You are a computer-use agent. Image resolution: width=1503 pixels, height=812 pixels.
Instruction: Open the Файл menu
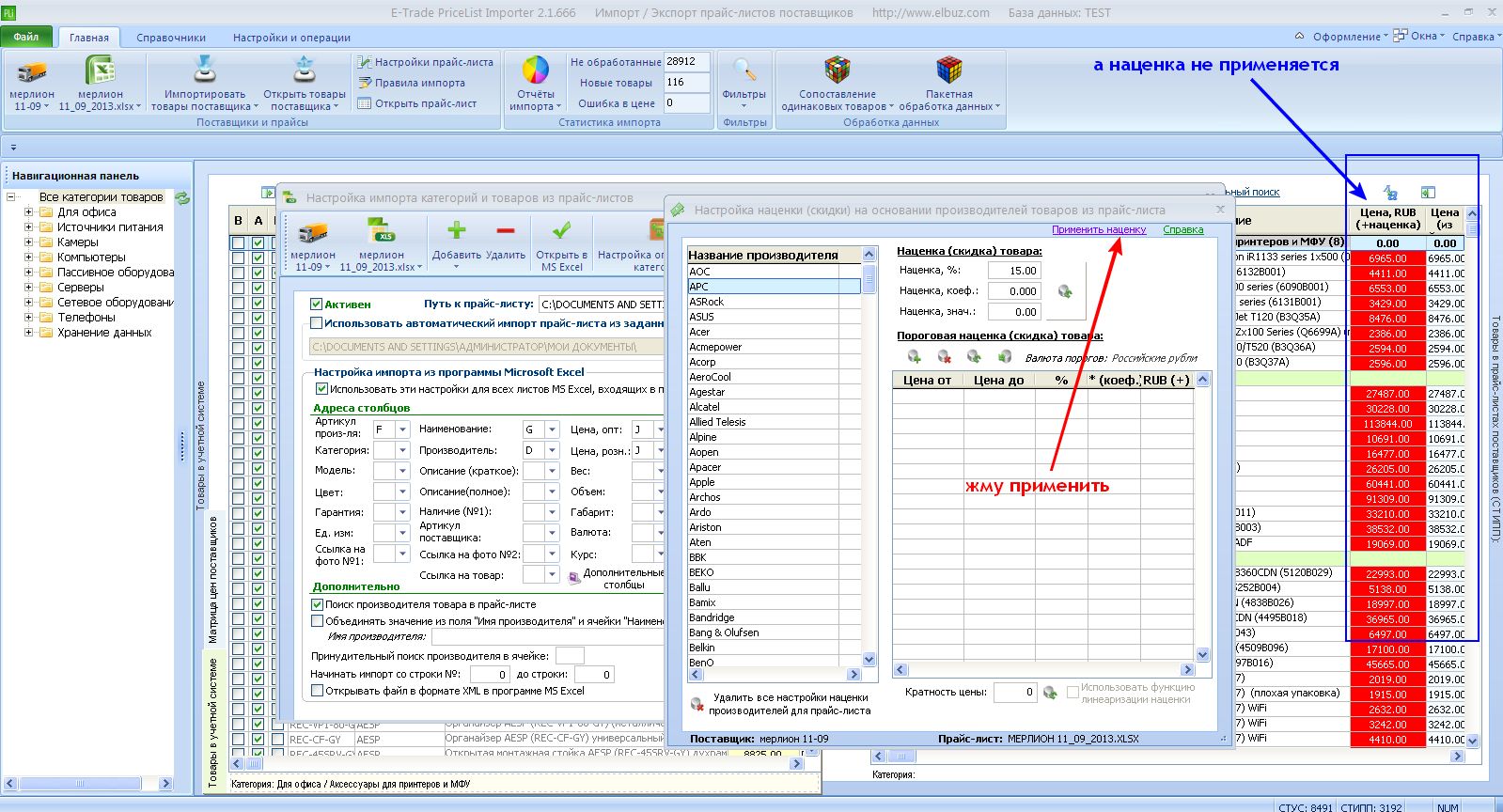pyautogui.click(x=26, y=37)
